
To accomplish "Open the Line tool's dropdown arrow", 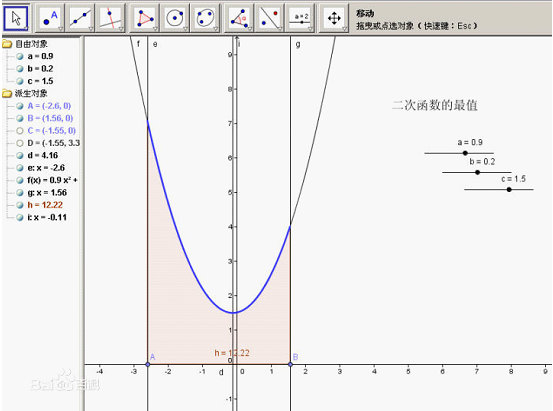I will 91,29.
